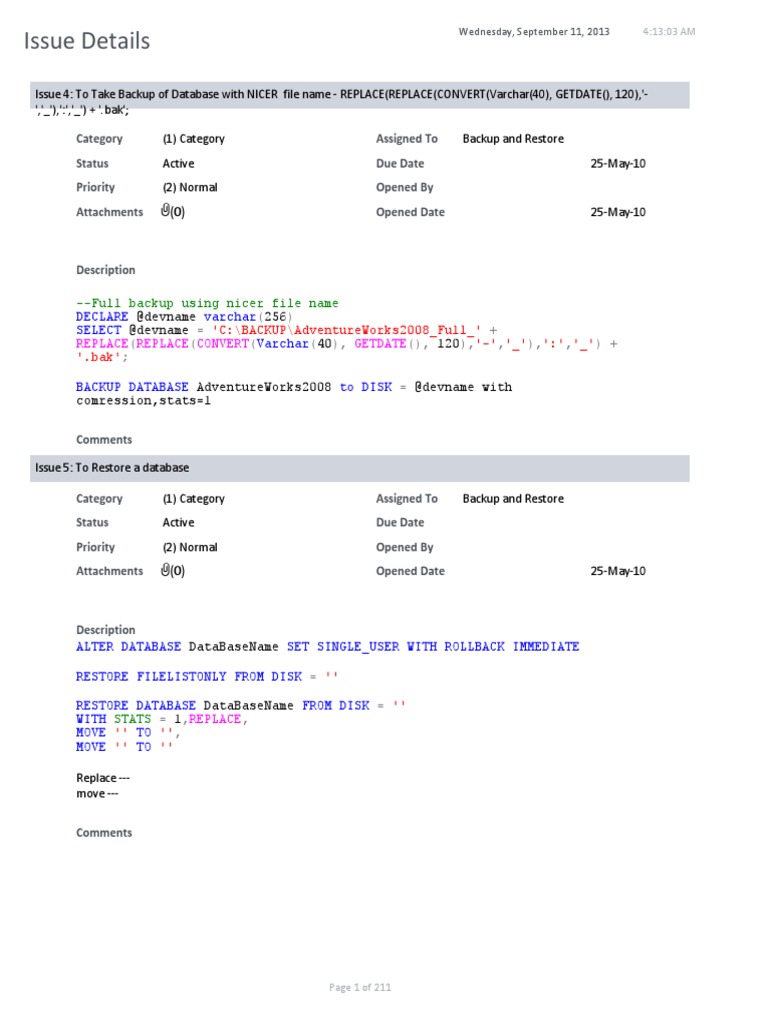Screen dimensions: 768x1024
Task: Select the 'Issue 5: To Restore a database' header
Action: [360, 468]
